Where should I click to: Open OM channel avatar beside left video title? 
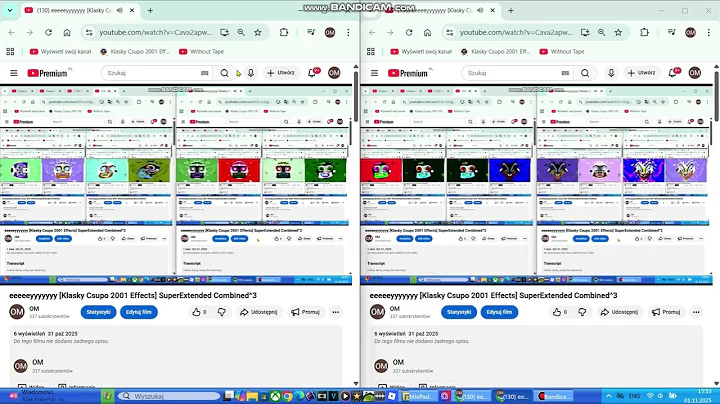point(17,312)
